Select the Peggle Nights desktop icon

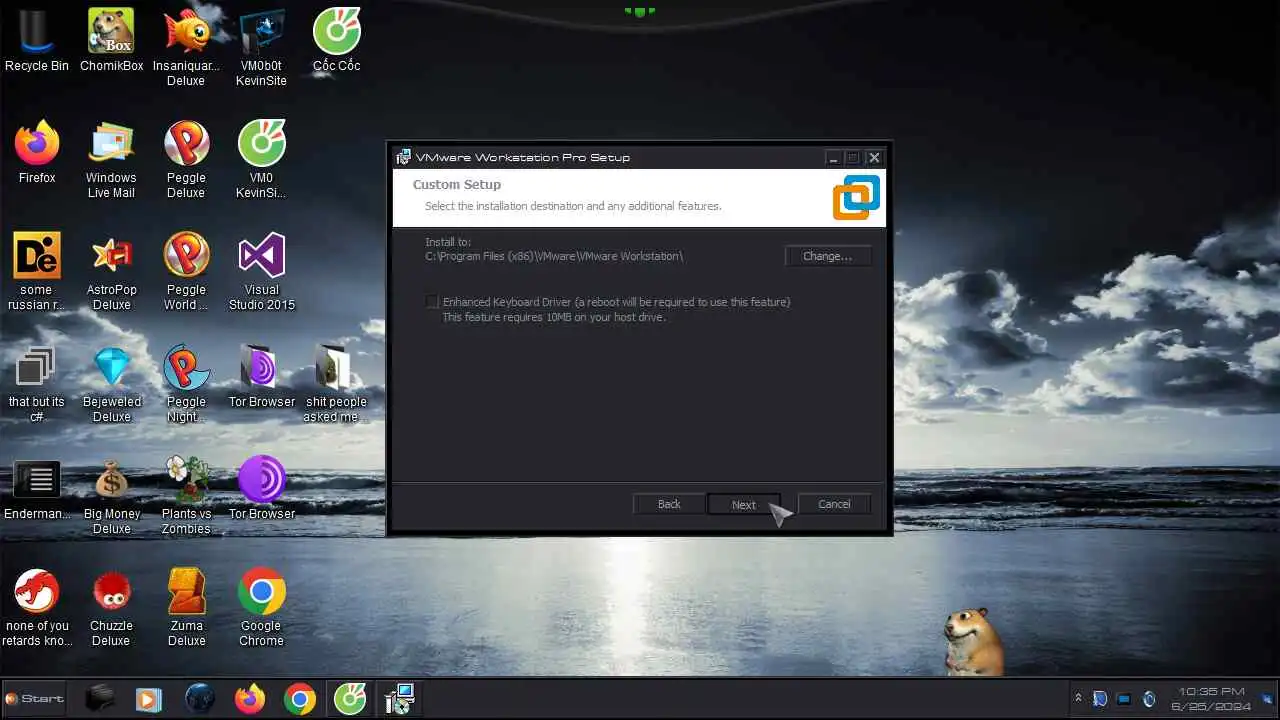pyautogui.click(x=186, y=384)
